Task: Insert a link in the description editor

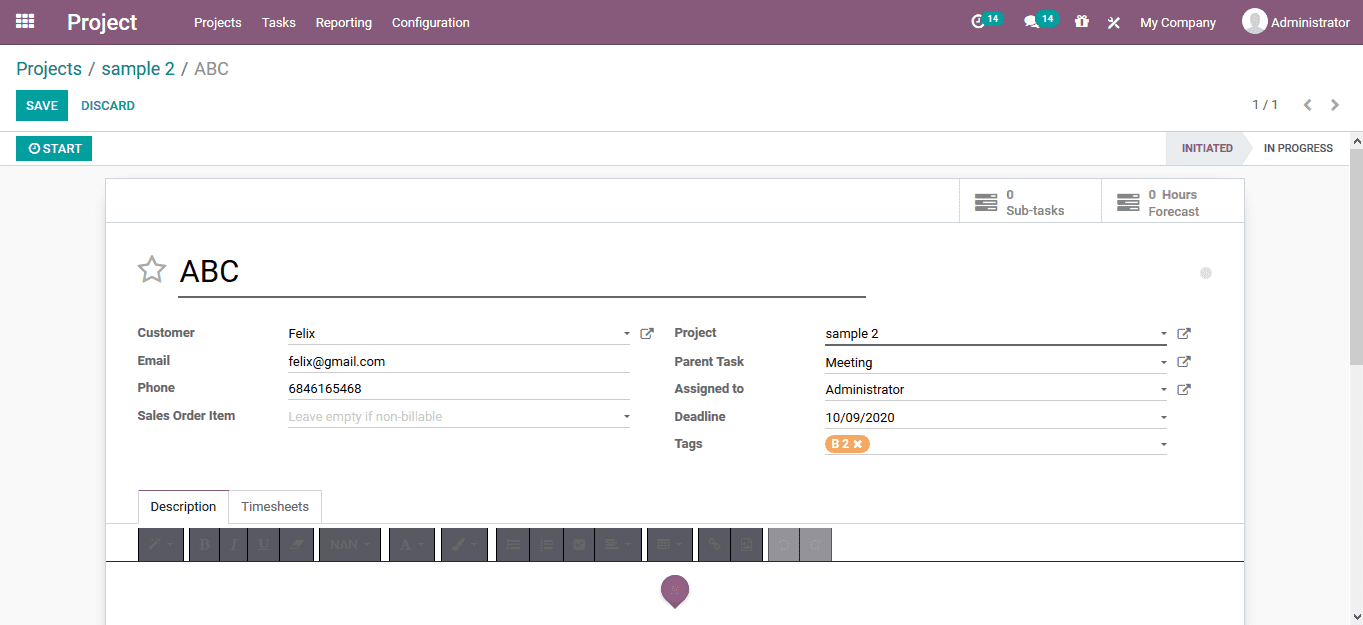Action: pyautogui.click(x=713, y=544)
